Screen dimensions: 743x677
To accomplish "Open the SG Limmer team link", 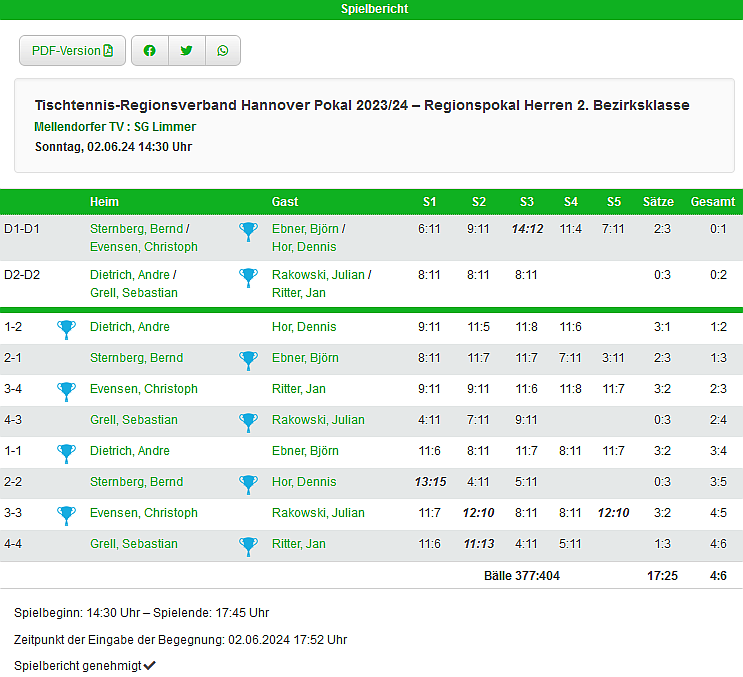I will (166, 127).
